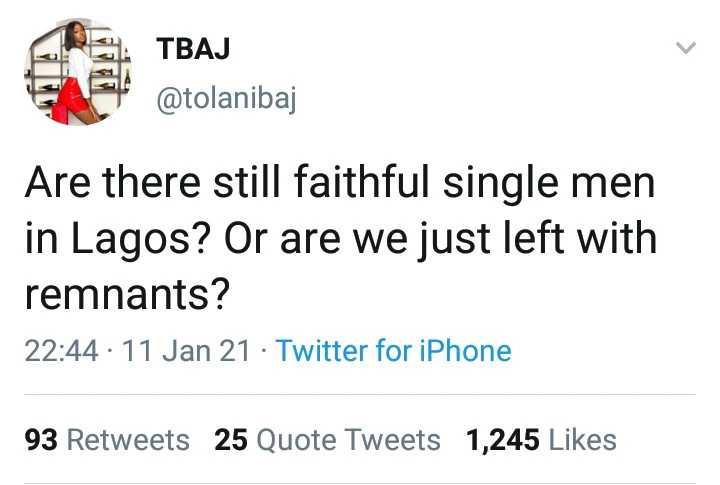Click the word "Lagos?" in the tweet
The image size is (720, 485).
point(131,241)
